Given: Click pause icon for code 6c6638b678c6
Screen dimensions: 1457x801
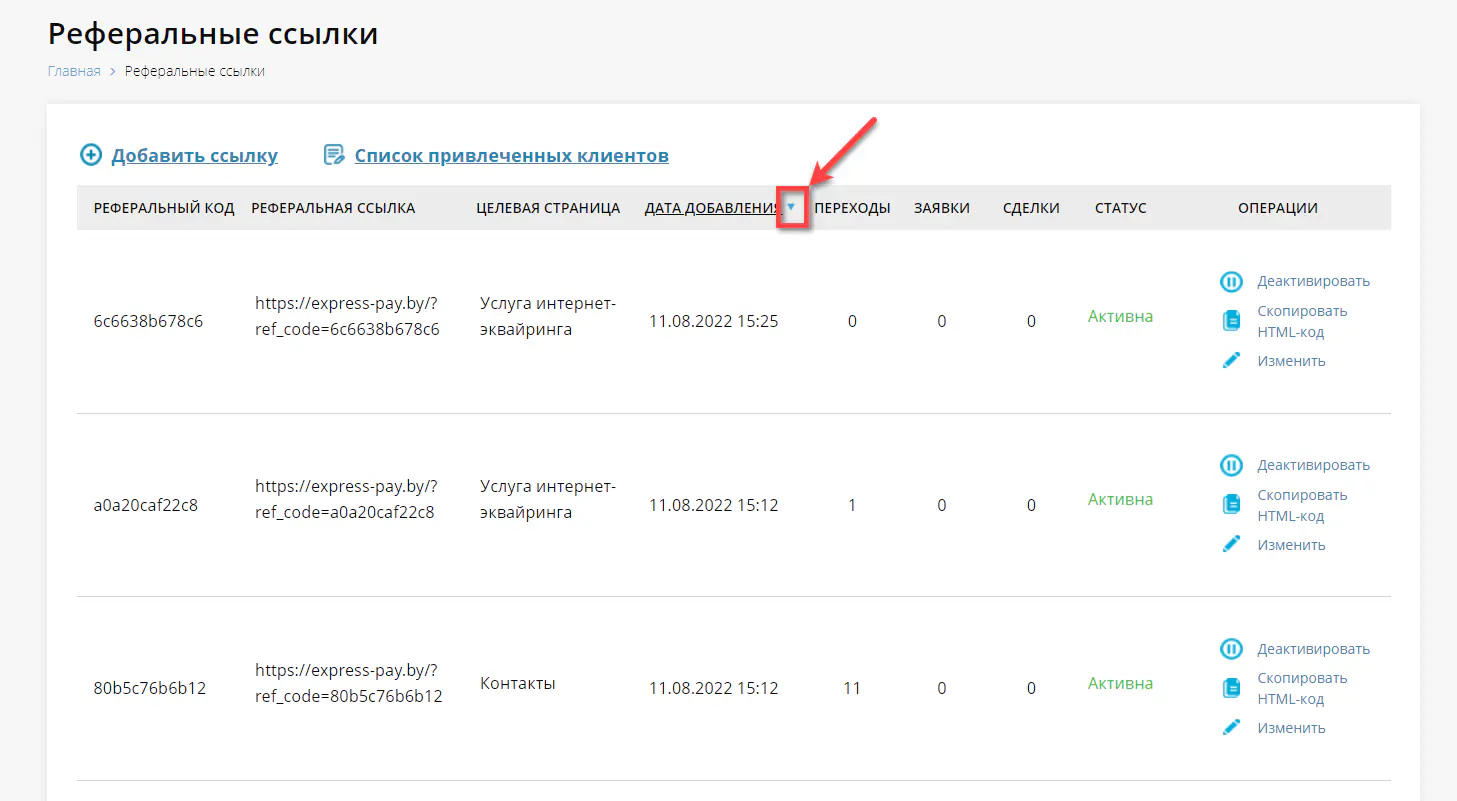Looking at the screenshot, I should [1231, 282].
